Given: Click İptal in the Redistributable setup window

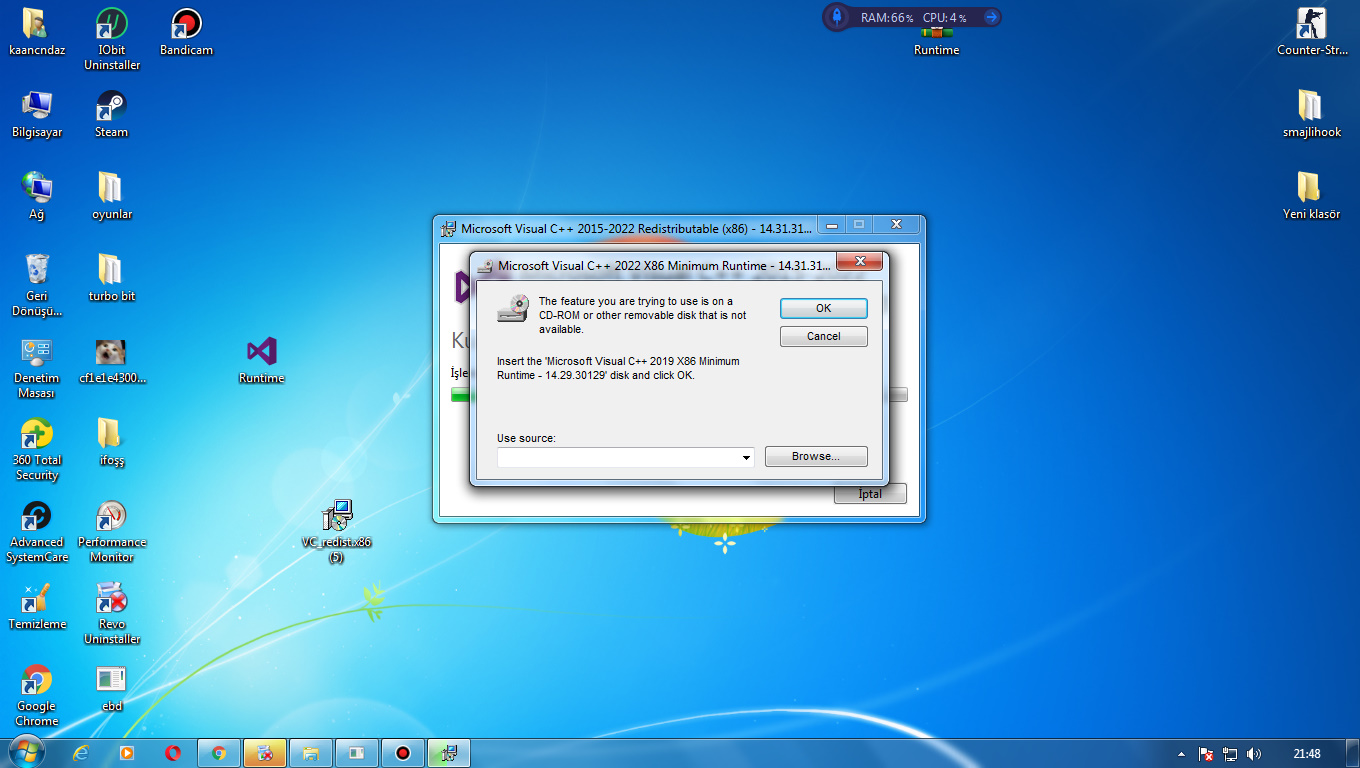Looking at the screenshot, I should tap(870, 493).
